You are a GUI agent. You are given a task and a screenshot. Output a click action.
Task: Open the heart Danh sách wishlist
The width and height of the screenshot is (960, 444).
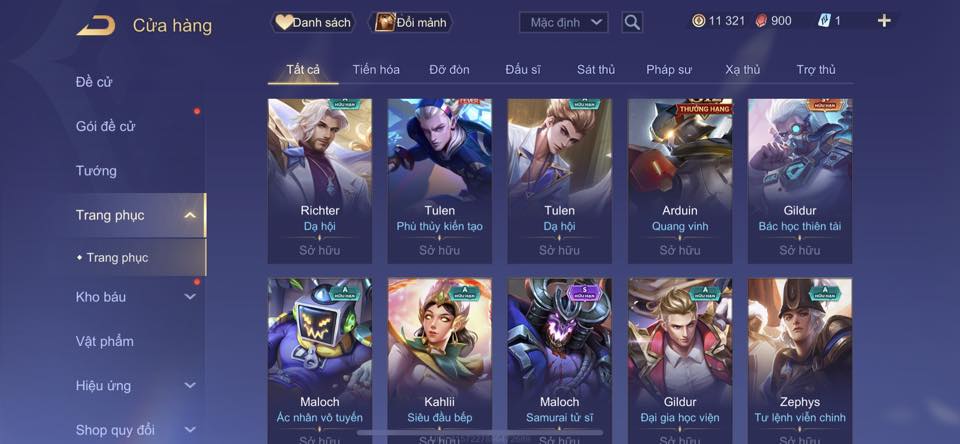coord(283,23)
